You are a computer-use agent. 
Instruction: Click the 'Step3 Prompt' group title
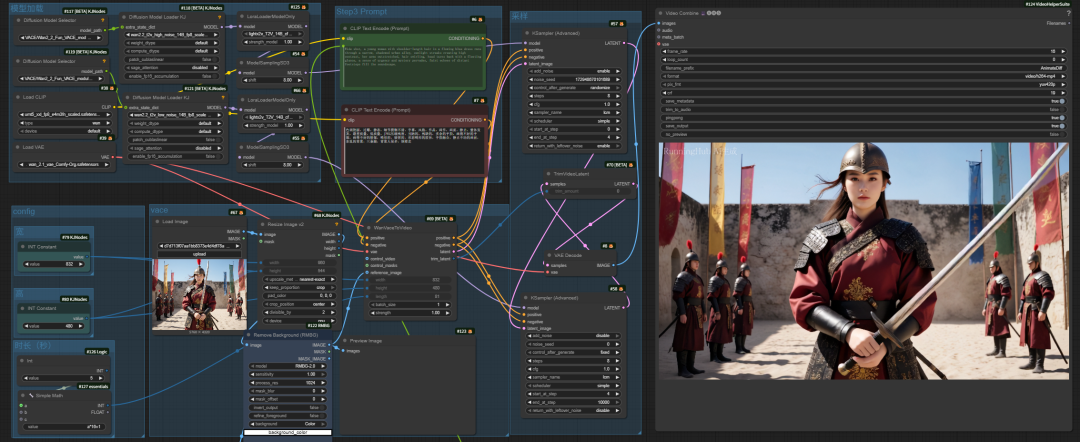point(362,12)
